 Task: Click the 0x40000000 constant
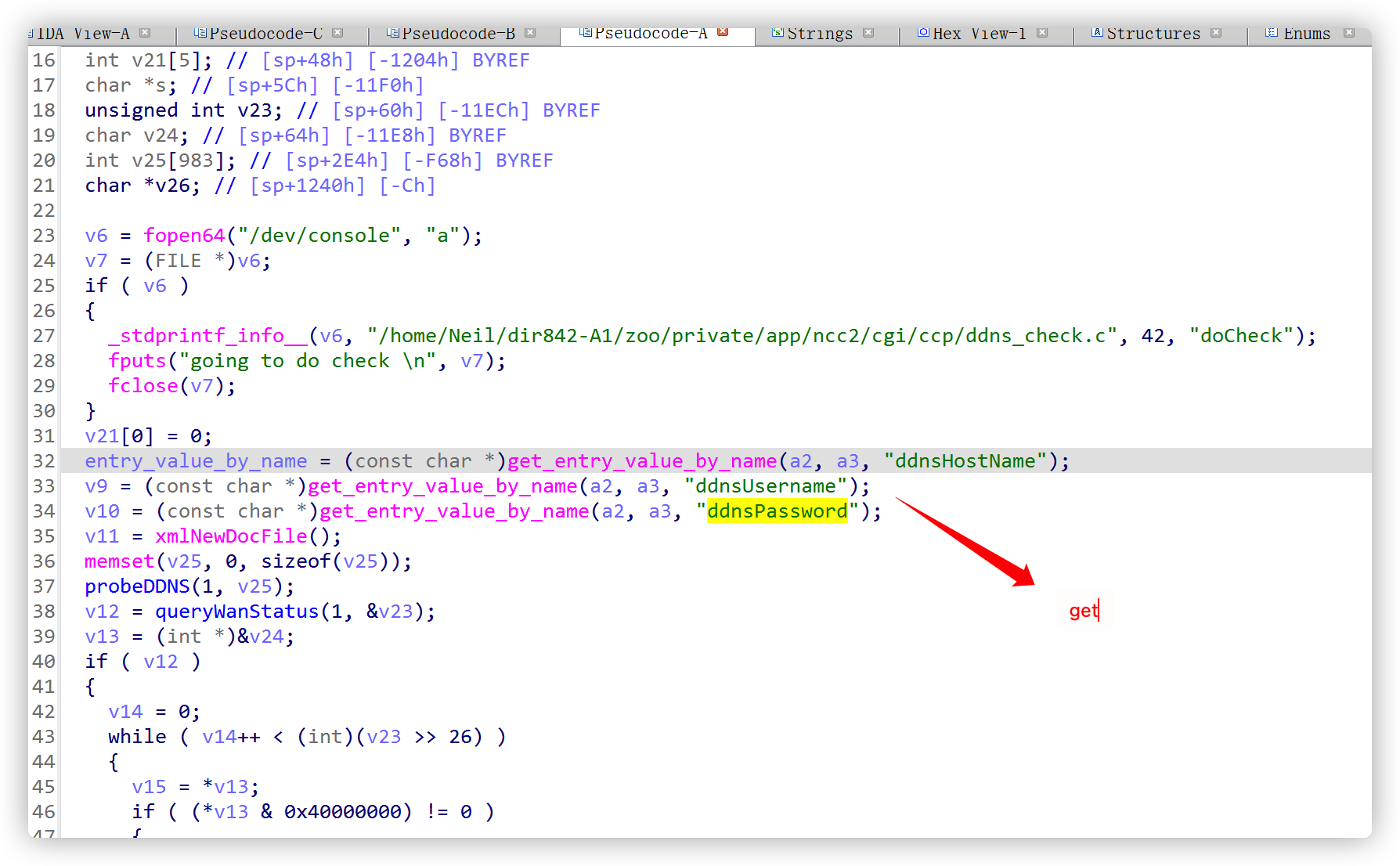(343, 812)
